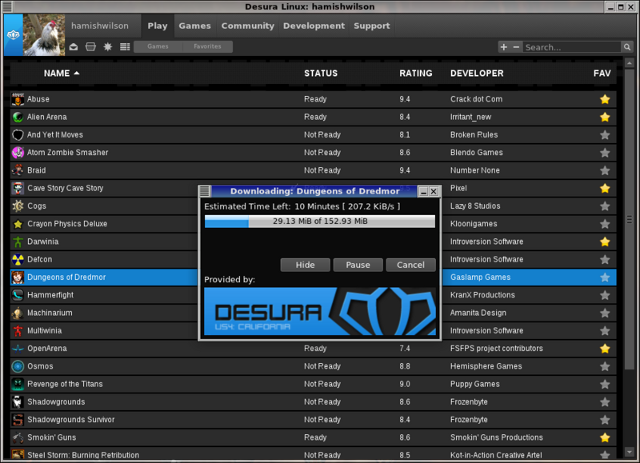The image size is (640, 463).
Task: Click the Hammerfight game icon
Action: [x=18, y=295]
